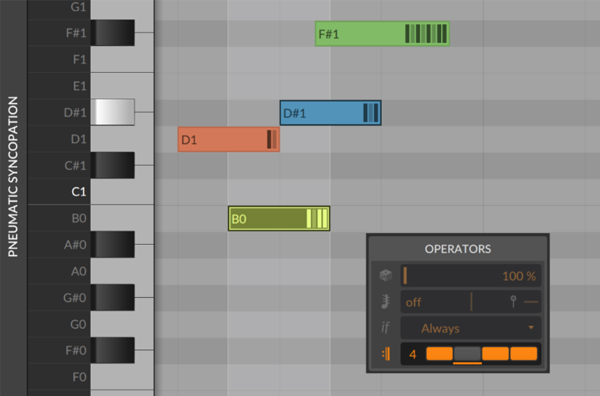Click the A#0 black piano key
The height and width of the screenshot is (396, 600).
(x=112, y=244)
